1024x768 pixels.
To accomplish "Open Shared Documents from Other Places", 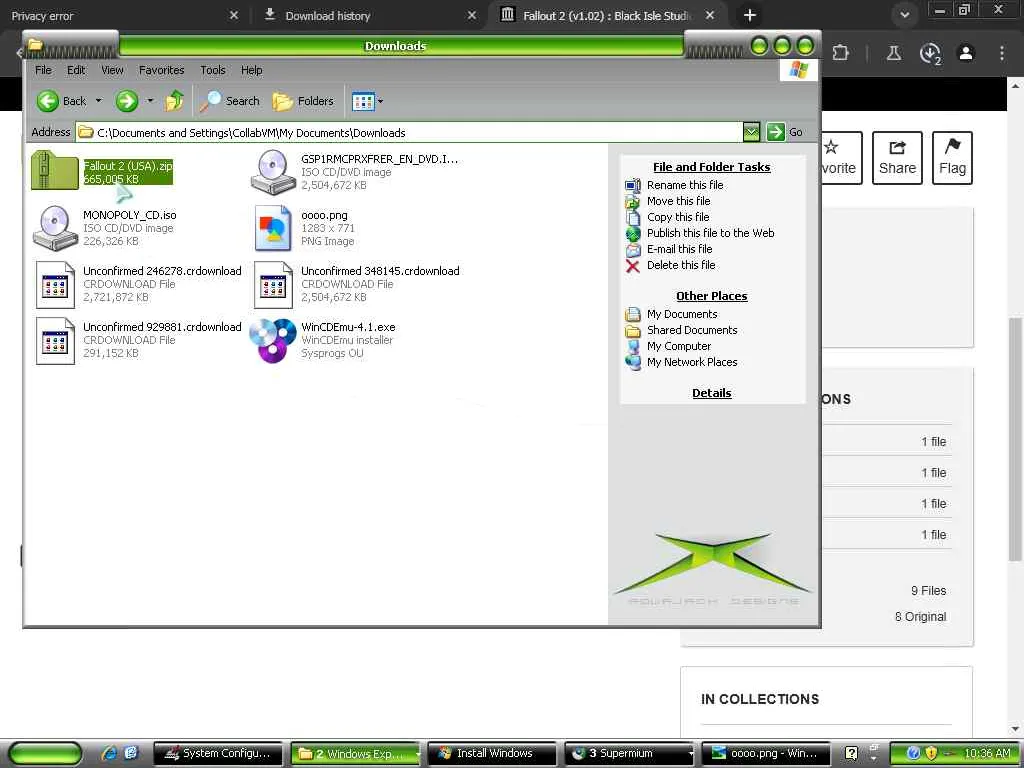I will pyautogui.click(x=692, y=330).
